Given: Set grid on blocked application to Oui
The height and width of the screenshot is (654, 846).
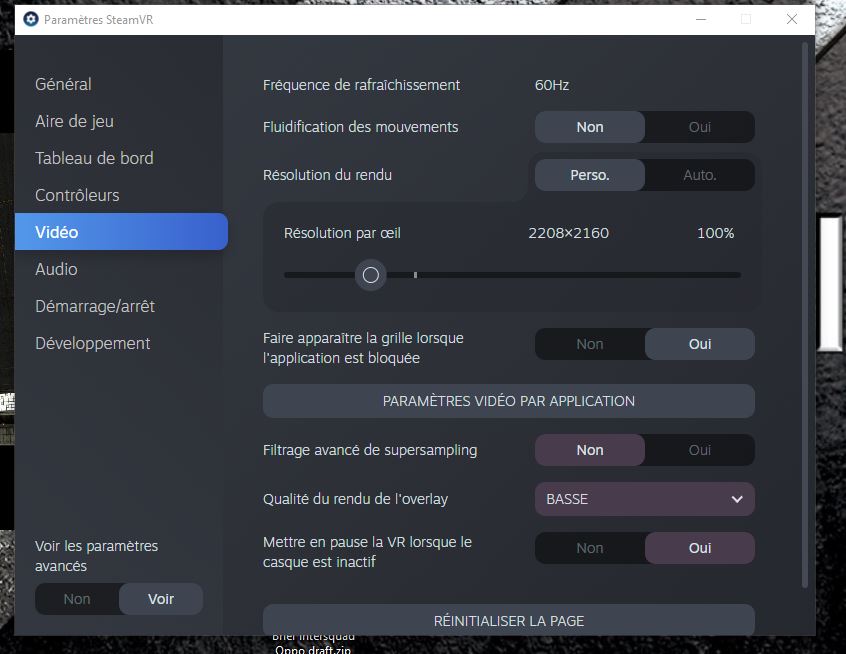Looking at the screenshot, I should click(x=700, y=344).
